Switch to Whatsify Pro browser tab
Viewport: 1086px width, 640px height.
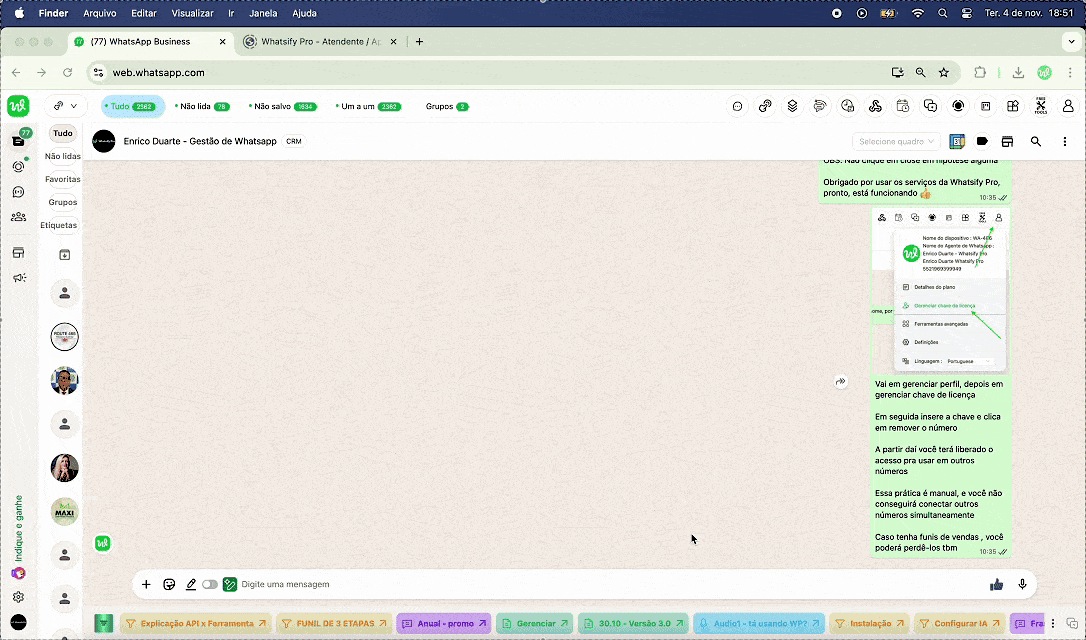(320, 42)
